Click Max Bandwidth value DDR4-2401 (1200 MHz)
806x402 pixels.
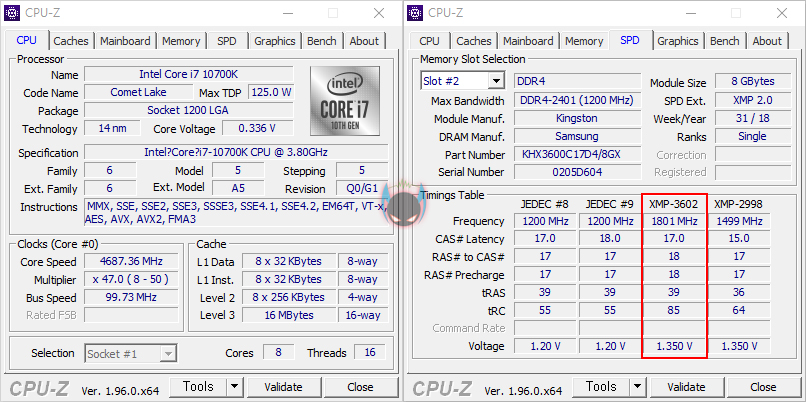[x=577, y=100]
